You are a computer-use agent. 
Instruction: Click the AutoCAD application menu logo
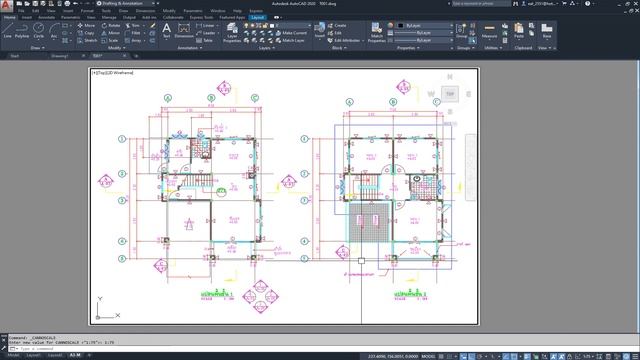click(x=6, y=6)
